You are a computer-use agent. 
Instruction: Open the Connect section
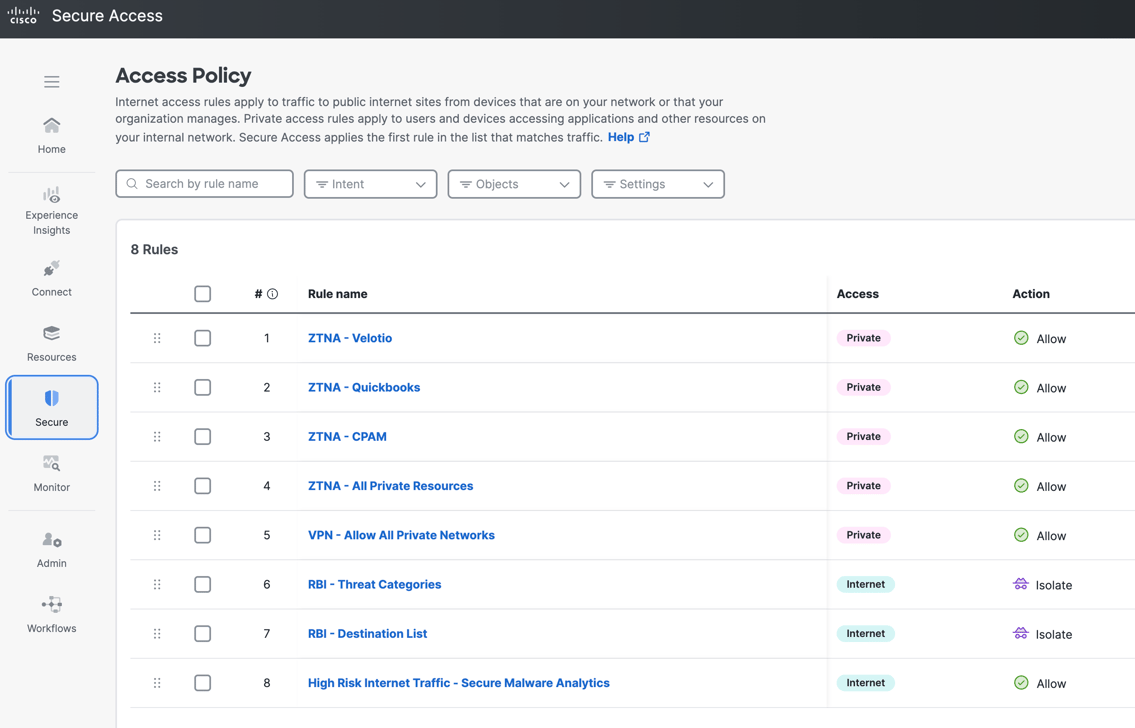click(x=51, y=279)
